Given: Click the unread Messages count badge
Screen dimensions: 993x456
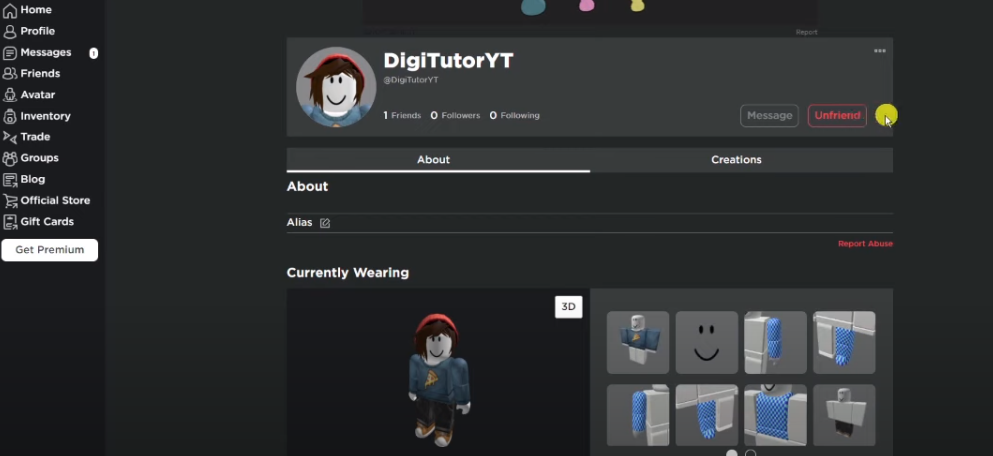Looking at the screenshot, I should click(94, 53).
